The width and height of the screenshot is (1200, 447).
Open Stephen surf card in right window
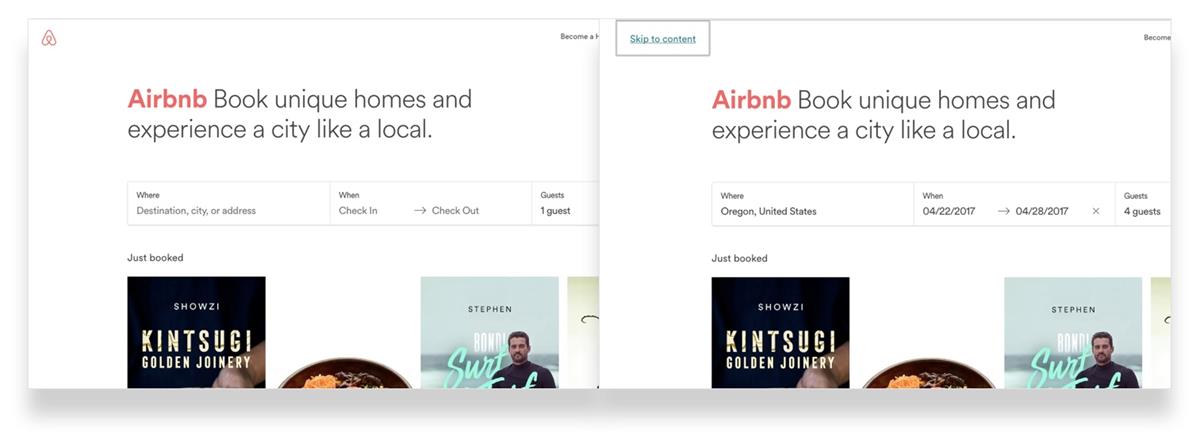coord(1073,333)
